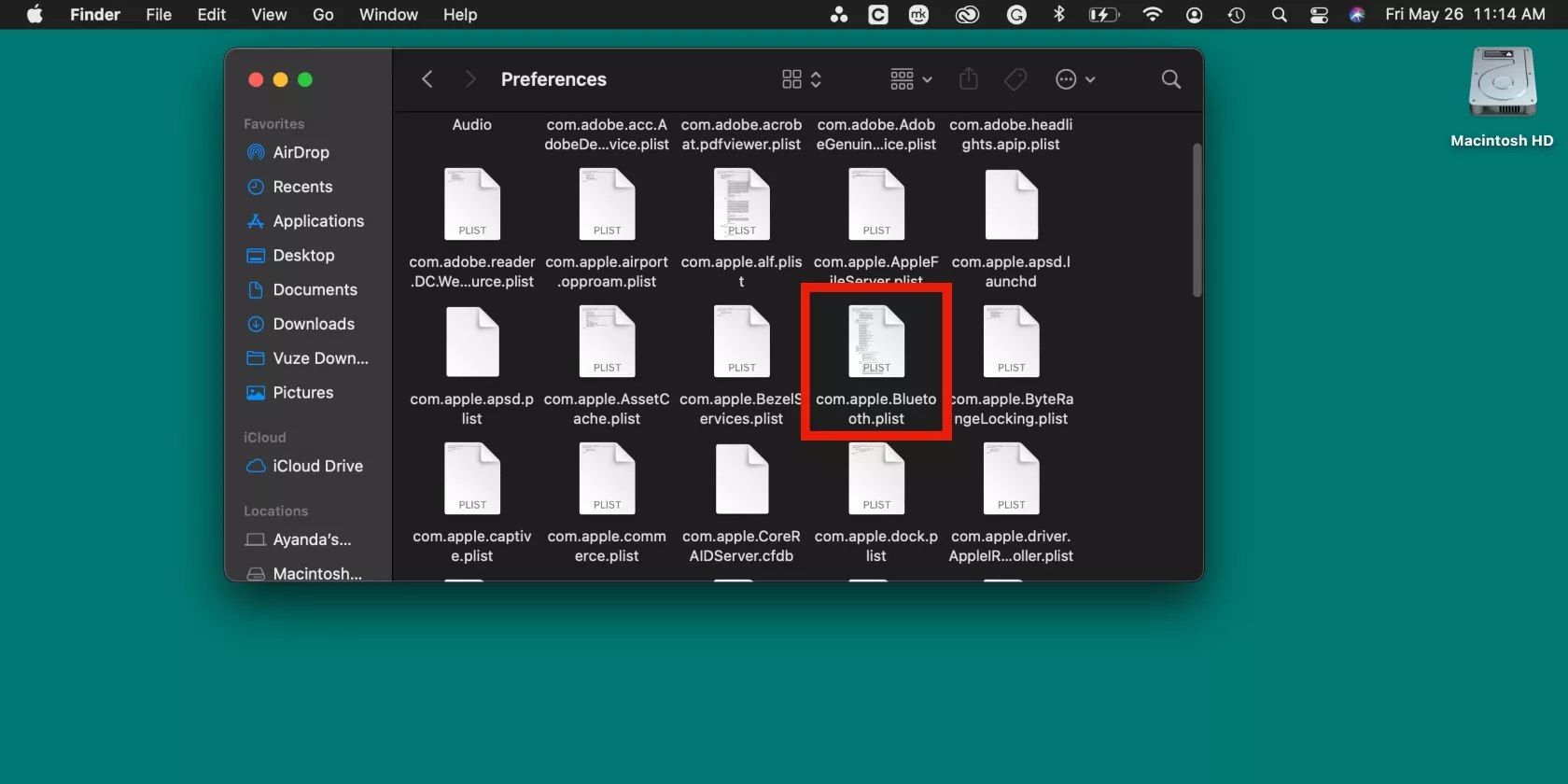Open the View menu

(269, 14)
